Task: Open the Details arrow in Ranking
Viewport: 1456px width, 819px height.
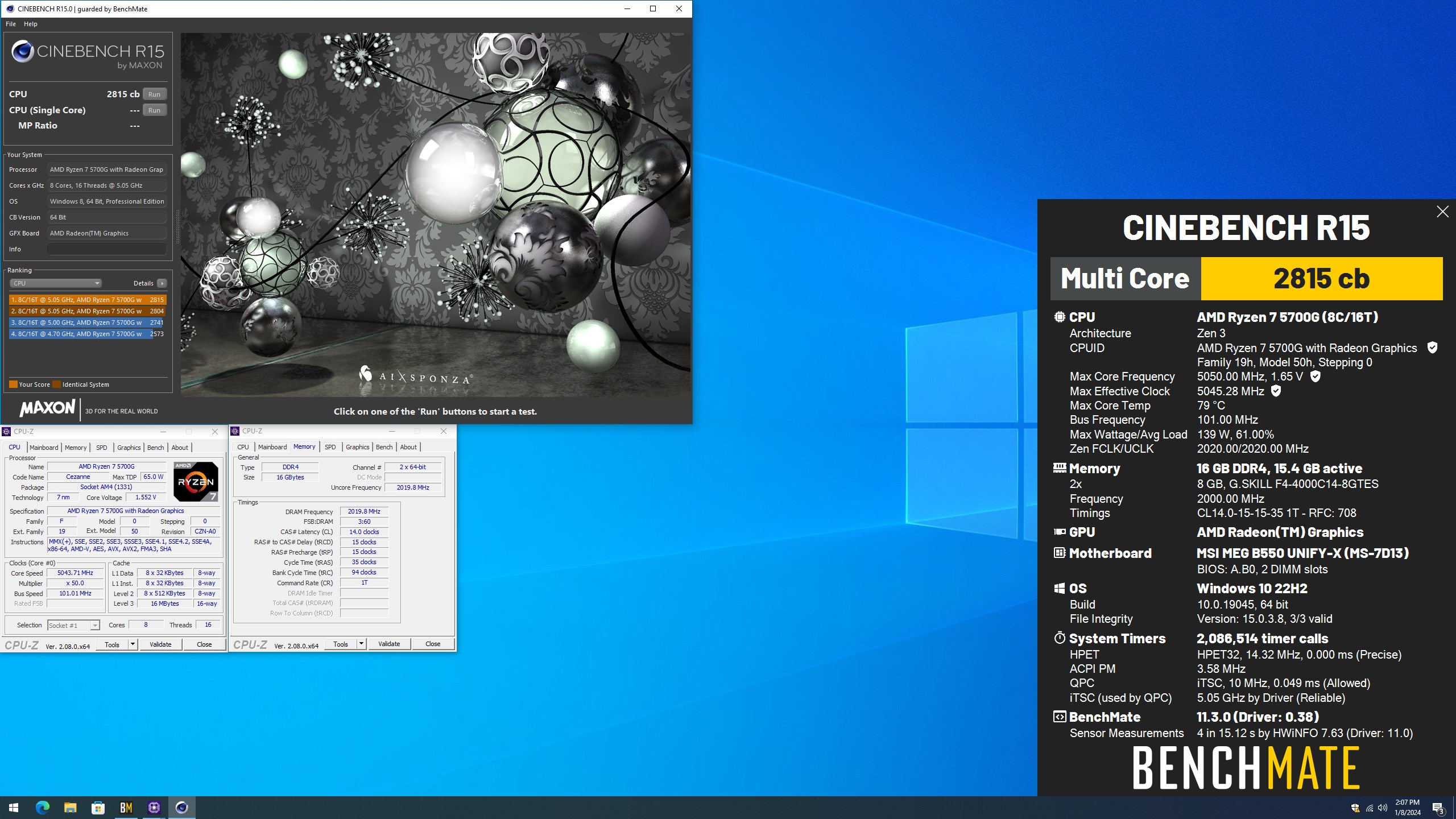Action: [x=162, y=283]
